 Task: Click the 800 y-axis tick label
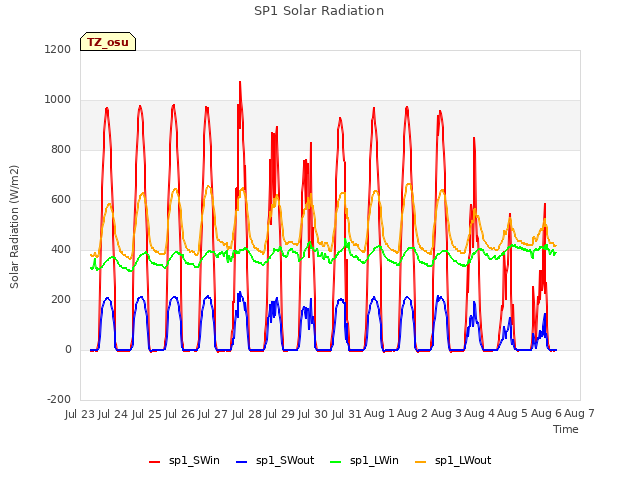click(61, 150)
